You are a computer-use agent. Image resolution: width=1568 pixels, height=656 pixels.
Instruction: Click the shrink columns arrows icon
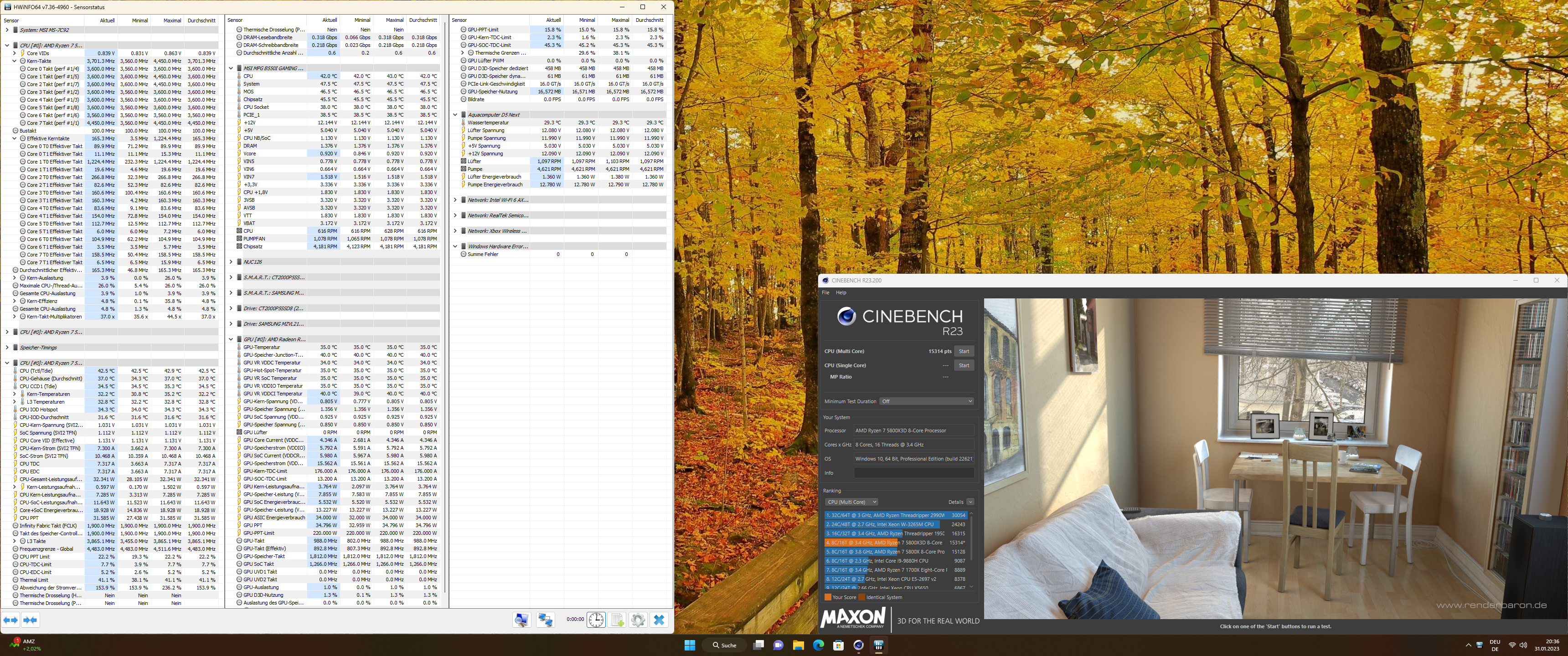coord(31,620)
